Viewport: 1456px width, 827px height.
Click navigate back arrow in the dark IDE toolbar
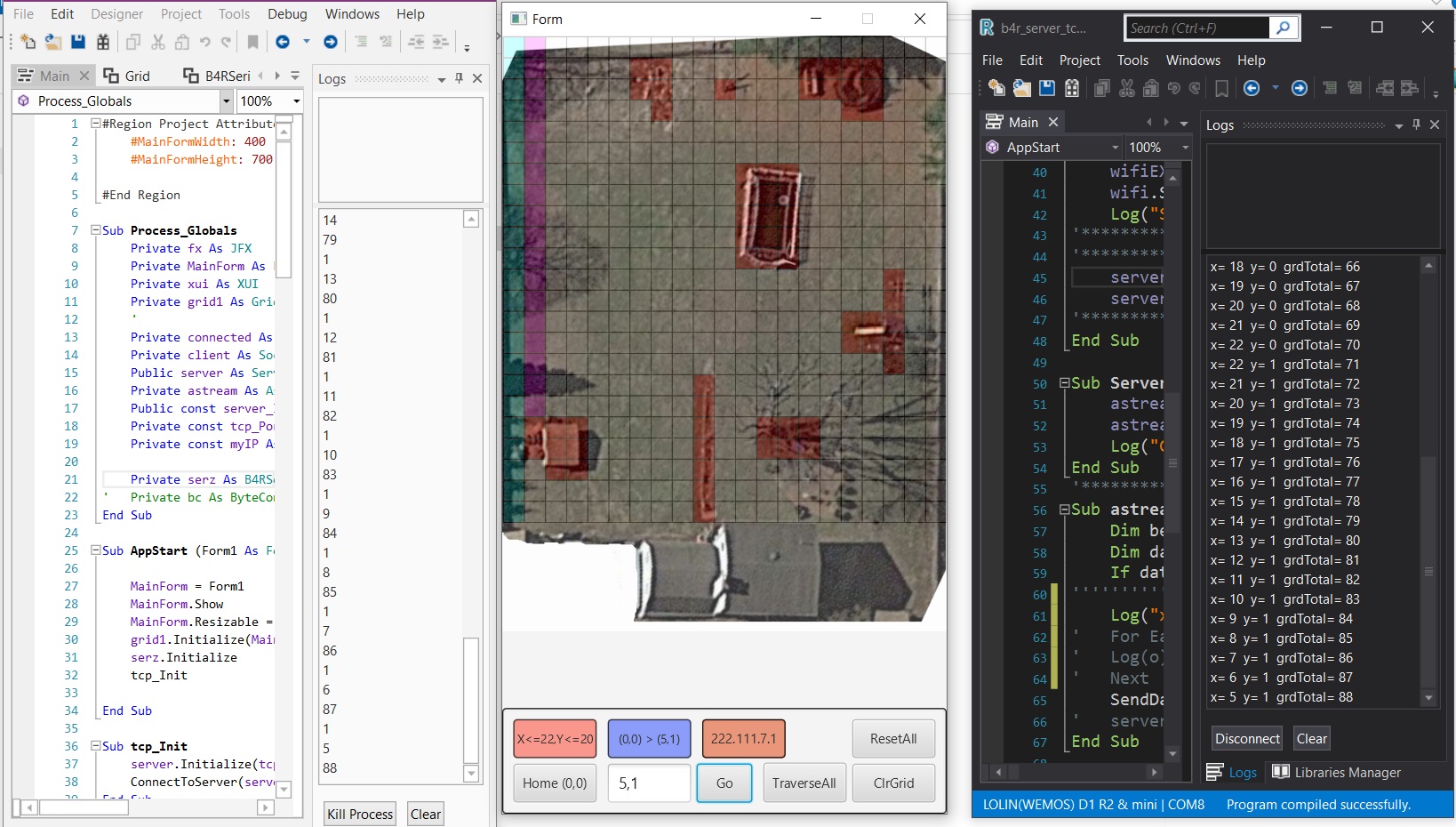point(1252,88)
